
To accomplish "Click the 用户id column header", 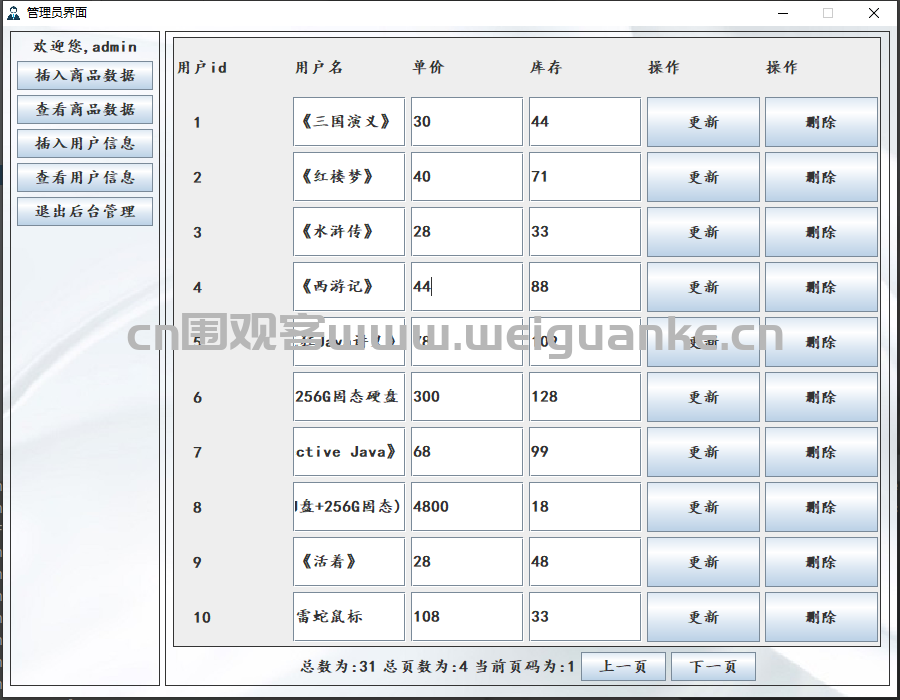I will (x=202, y=68).
